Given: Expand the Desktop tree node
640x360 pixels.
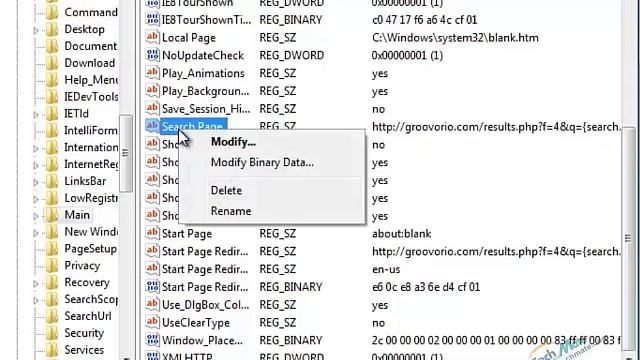Looking at the screenshot, I should (36, 30).
